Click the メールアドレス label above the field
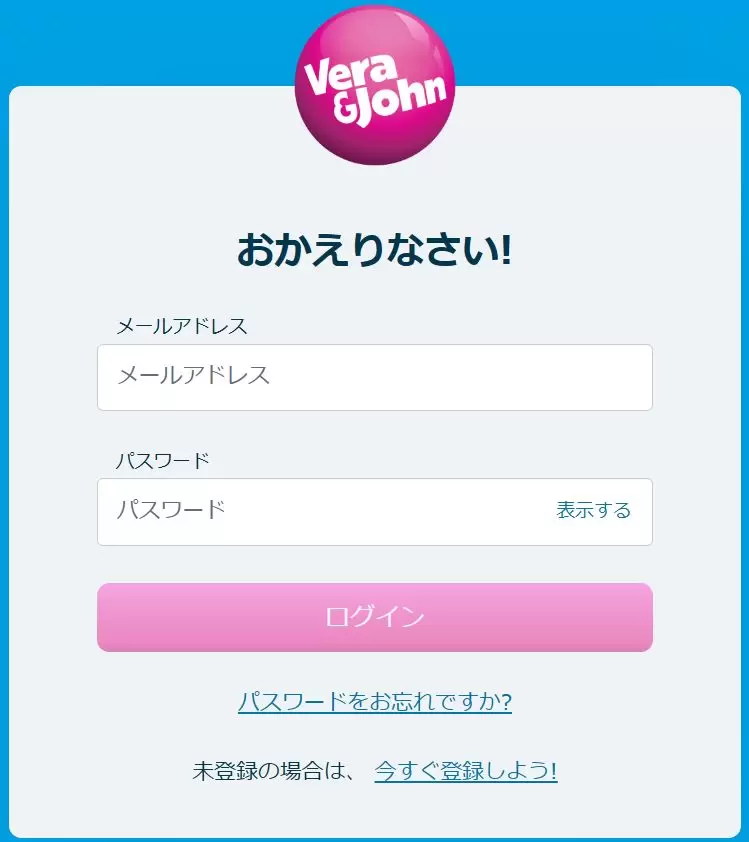Screen dimensions: 749x842 [181, 326]
